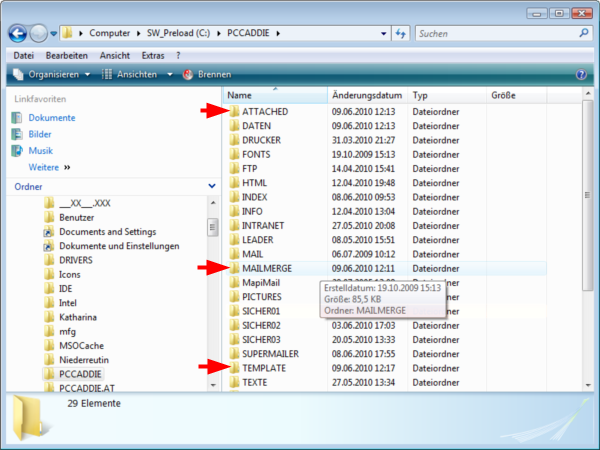Open the Musik favorite link

pos(41,151)
